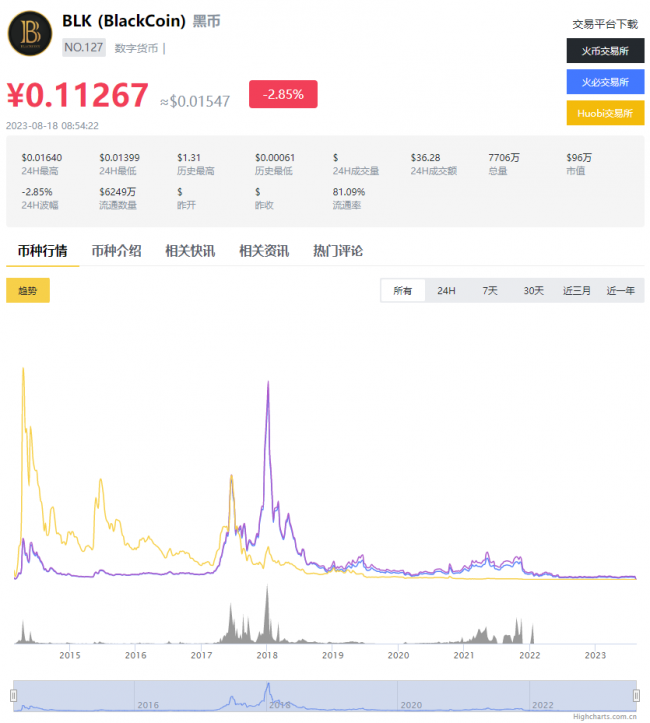Click the 趋势 trend button
Viewport: 650px width, 723px height.
point(28,290)
